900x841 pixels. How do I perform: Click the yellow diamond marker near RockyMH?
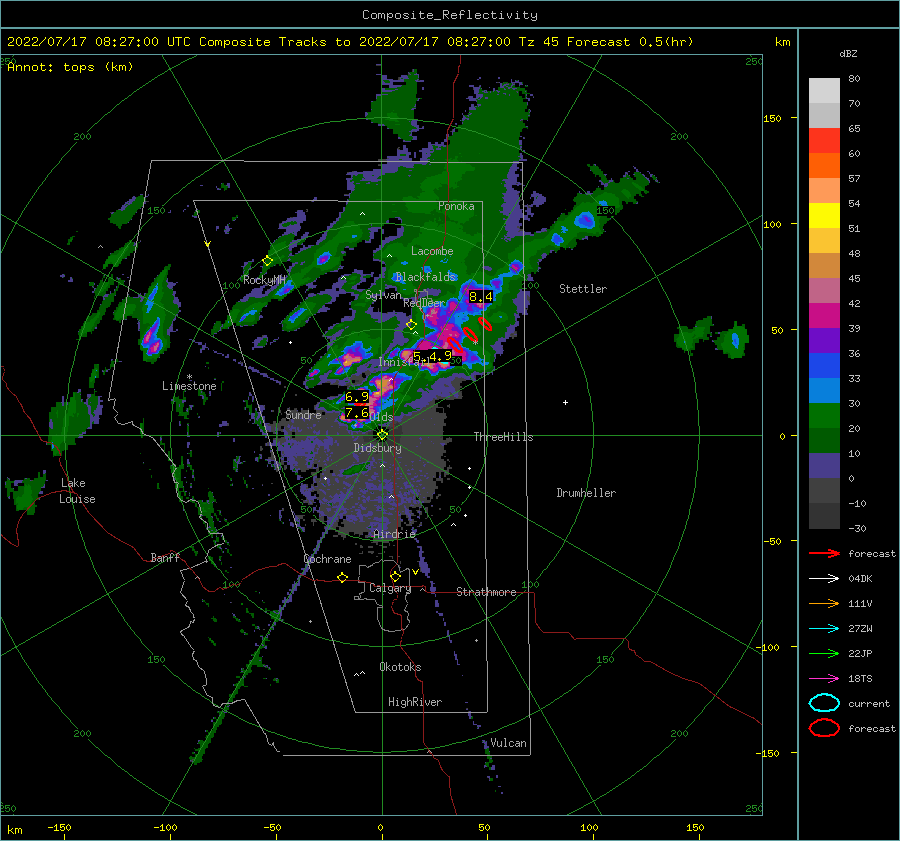267,261
